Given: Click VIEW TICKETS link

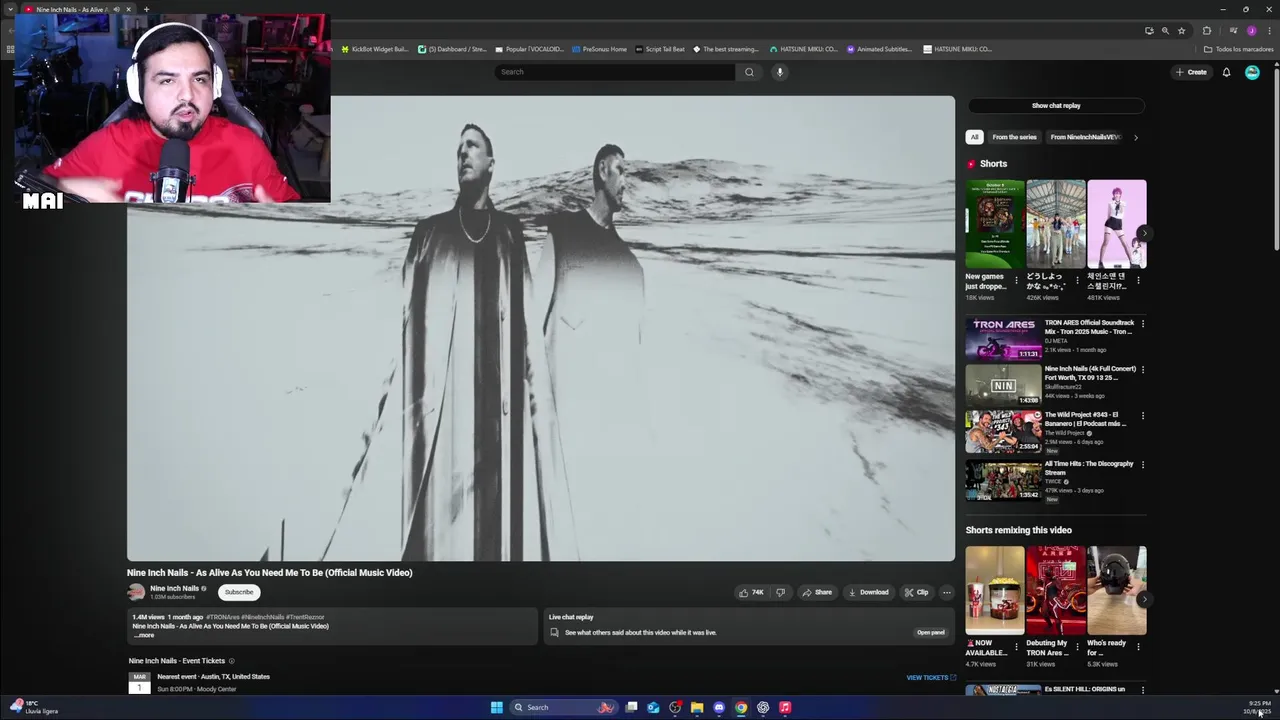Looking at the screenshot, I should [931, 678].
